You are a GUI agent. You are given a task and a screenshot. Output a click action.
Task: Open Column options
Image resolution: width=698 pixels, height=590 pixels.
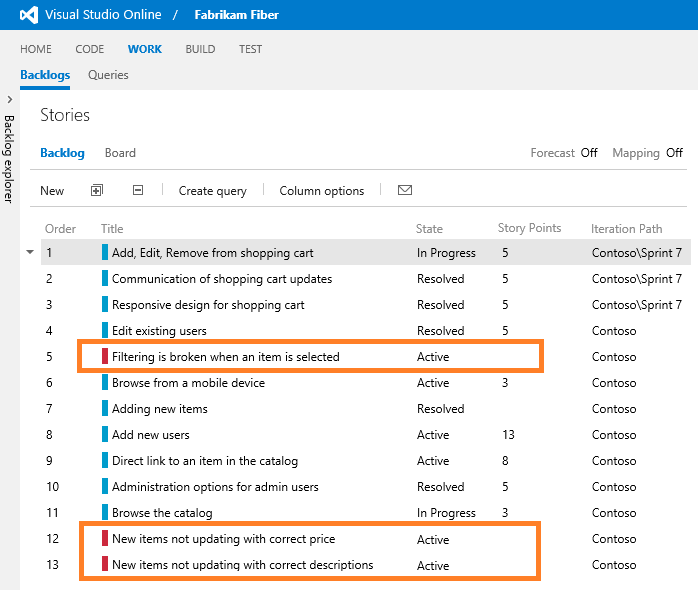321,191
